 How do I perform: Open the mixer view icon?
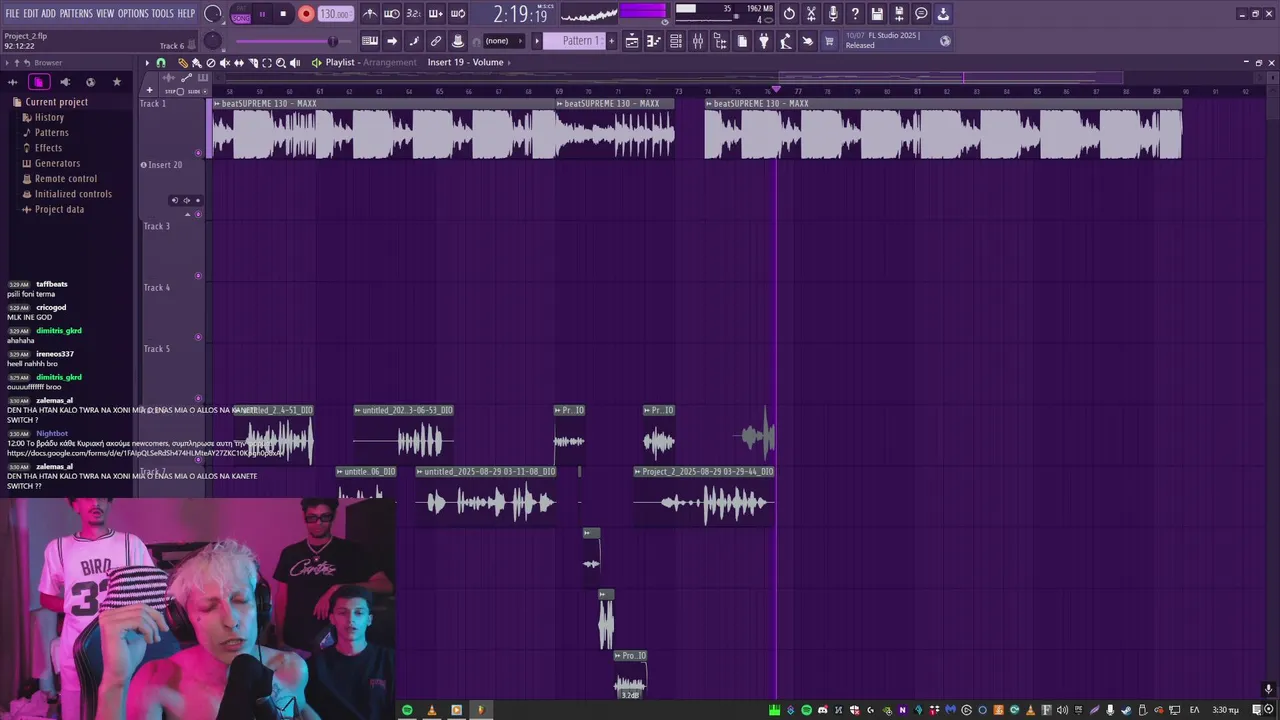(698, 41)
